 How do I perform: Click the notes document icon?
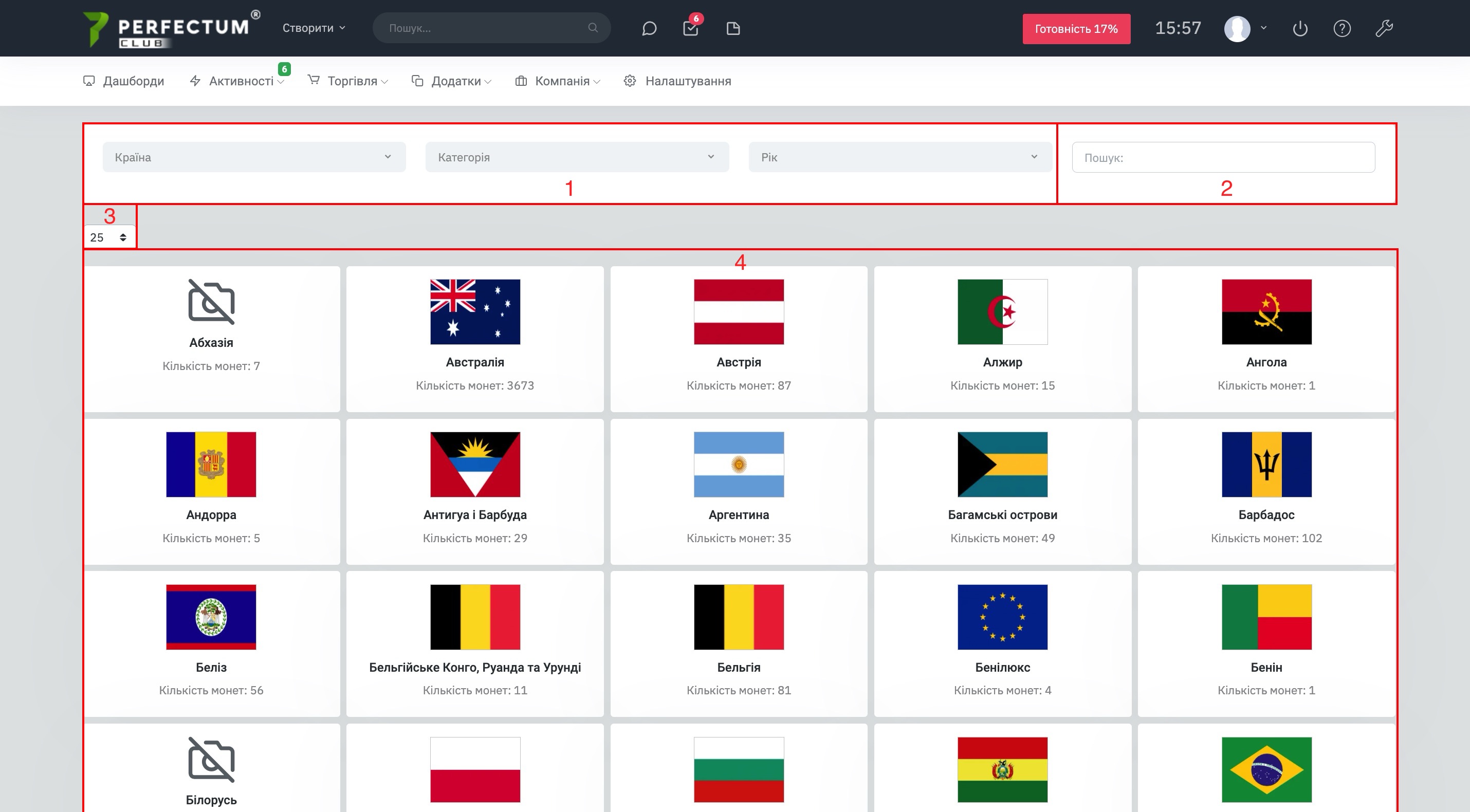coord(733,29)
